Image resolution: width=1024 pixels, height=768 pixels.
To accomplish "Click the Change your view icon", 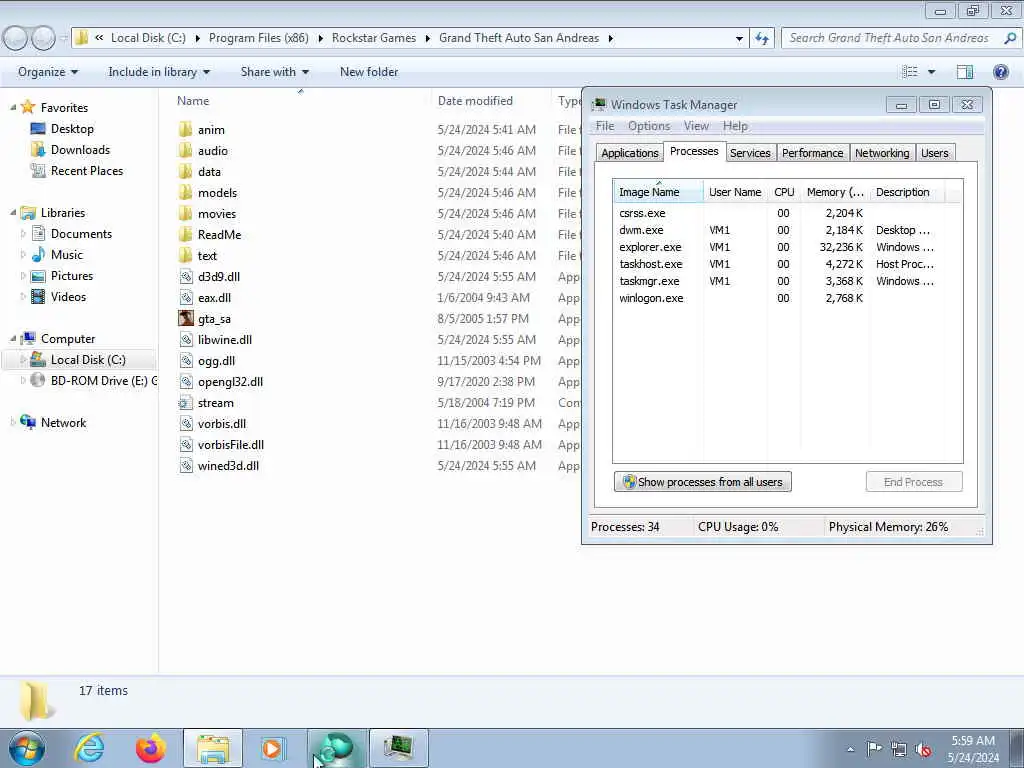I will pos(910,72).
